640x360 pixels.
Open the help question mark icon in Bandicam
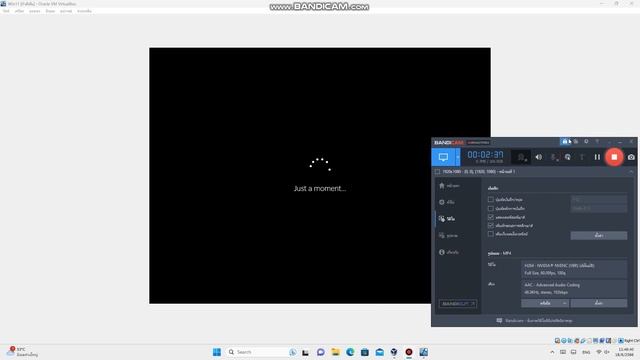tap(597, 142)
